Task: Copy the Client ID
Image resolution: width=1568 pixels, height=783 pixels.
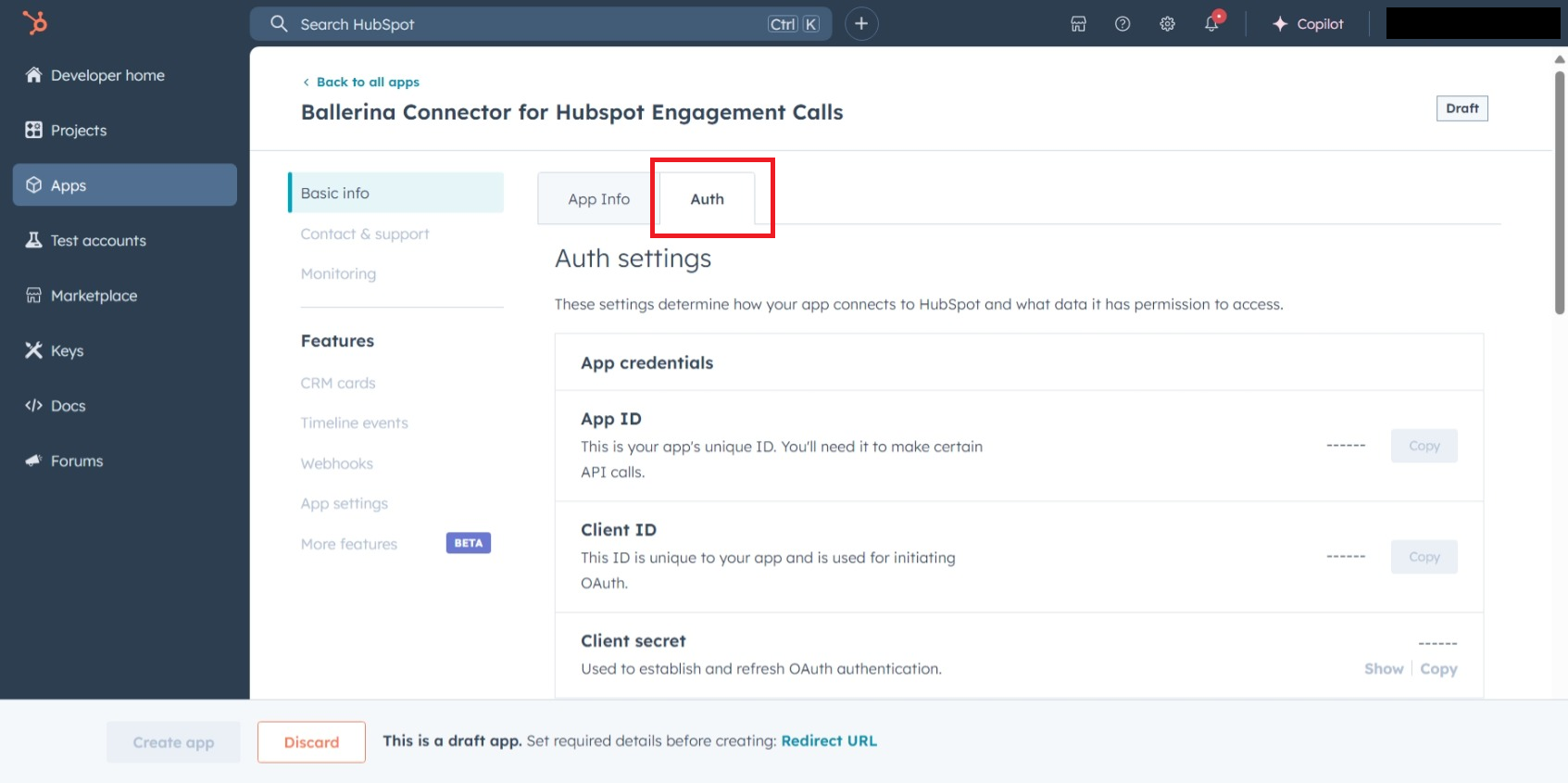Action: coord(1424,557)
